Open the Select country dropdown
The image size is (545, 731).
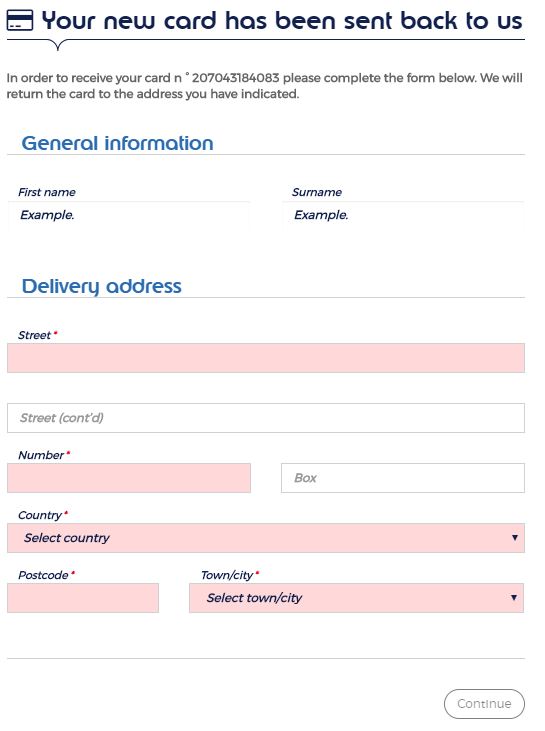pos(266,538)
